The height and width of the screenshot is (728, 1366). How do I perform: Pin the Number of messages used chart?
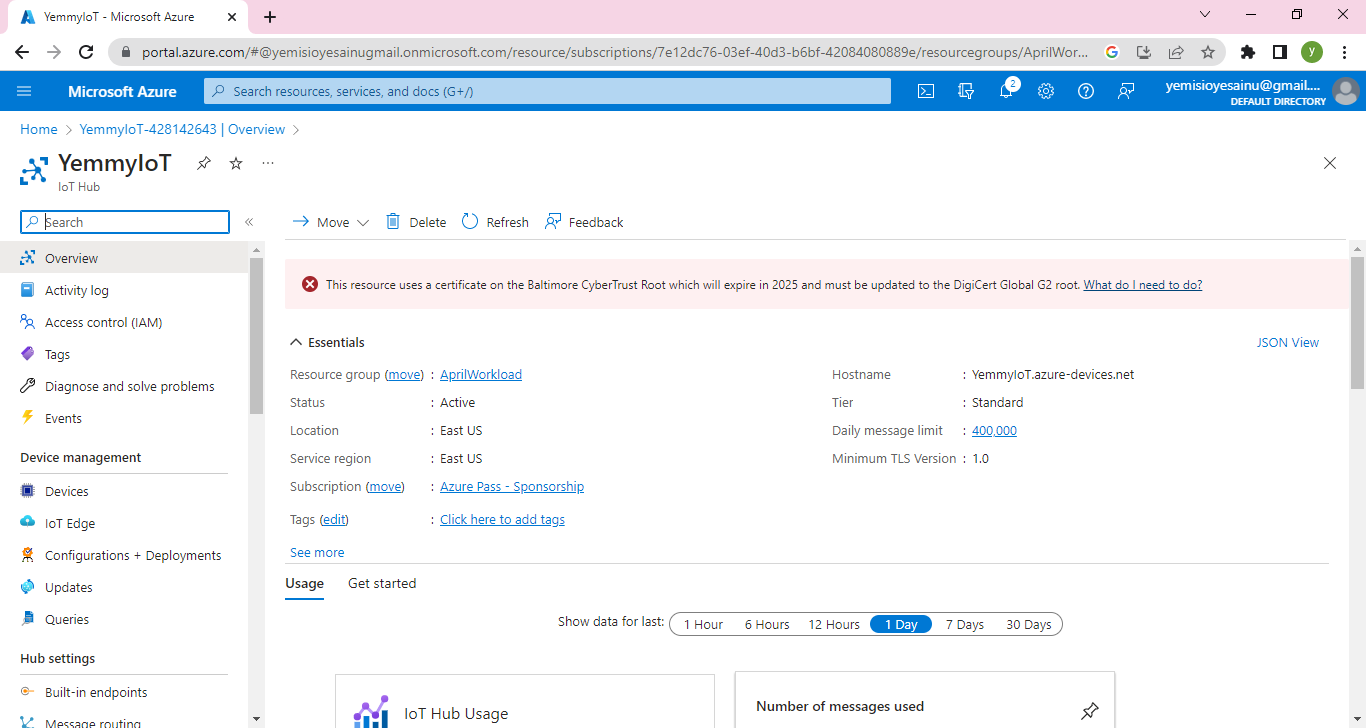pyautogui.click(x=1090, y=711)
